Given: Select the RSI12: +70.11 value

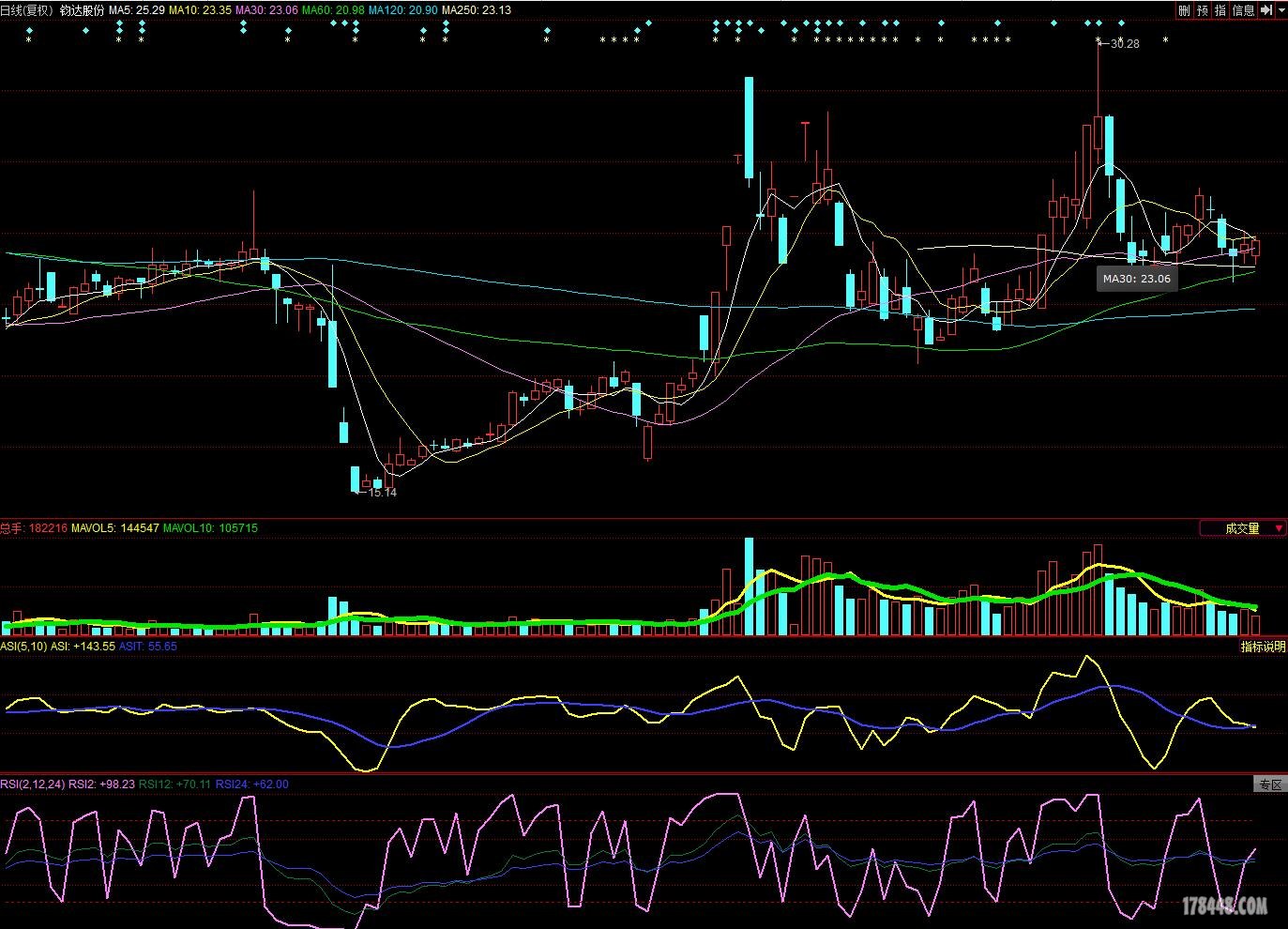Looking at the screenshot, I should coord(174,784).
